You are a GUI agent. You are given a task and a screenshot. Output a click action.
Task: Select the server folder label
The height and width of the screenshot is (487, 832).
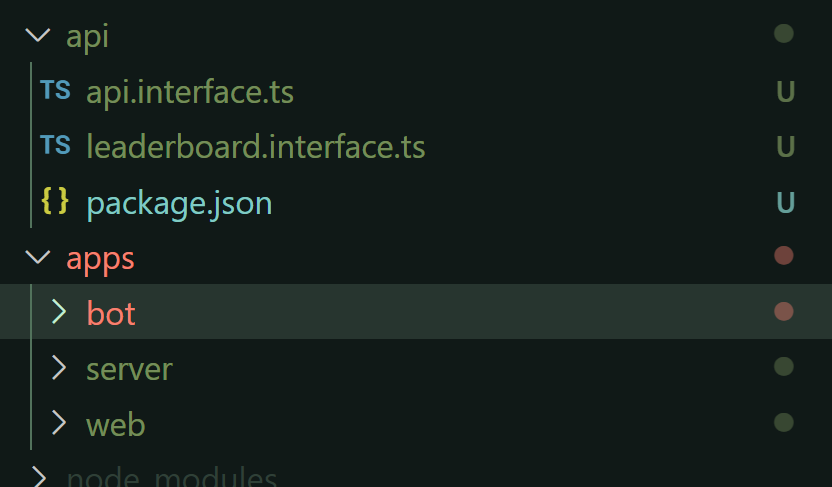129,369
